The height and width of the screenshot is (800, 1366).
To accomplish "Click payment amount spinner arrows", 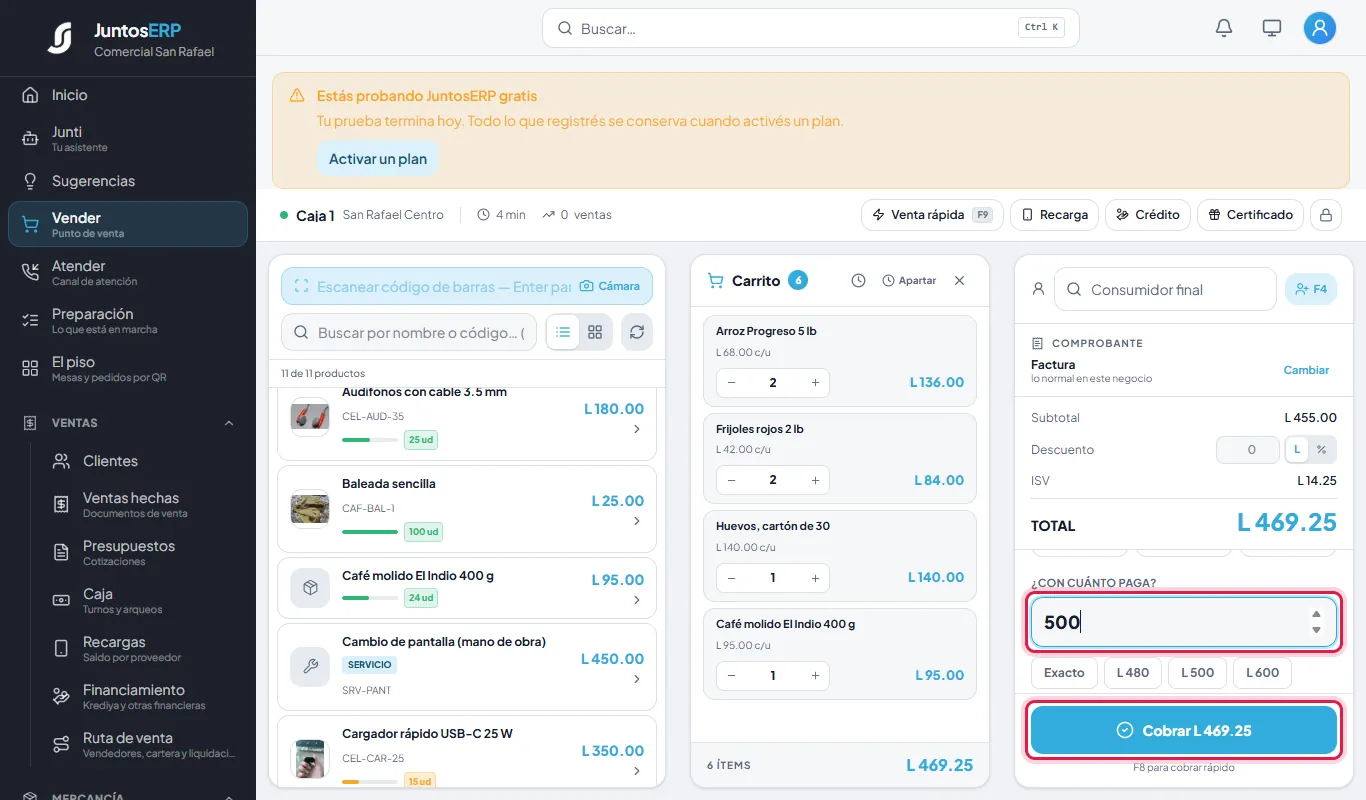I will (x=1316, y=622).
